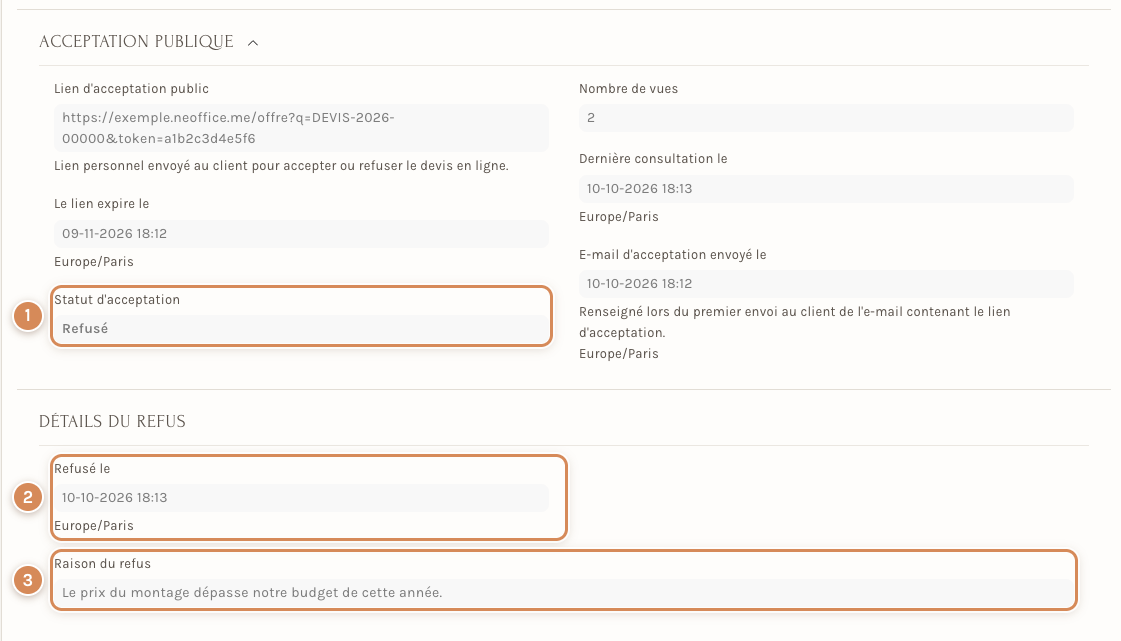Click the Raison du refus label
1121x641 pixels.
coord(102,564)
